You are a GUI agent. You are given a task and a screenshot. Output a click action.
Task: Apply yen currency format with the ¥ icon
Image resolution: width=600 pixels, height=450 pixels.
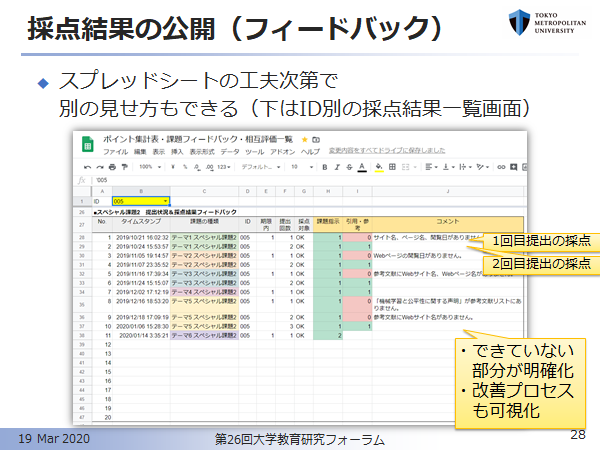(x=173, y=167)
